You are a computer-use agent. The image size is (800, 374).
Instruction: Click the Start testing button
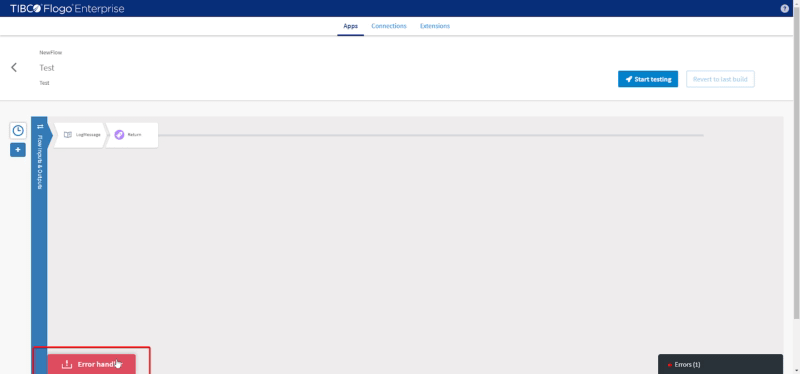648,79
